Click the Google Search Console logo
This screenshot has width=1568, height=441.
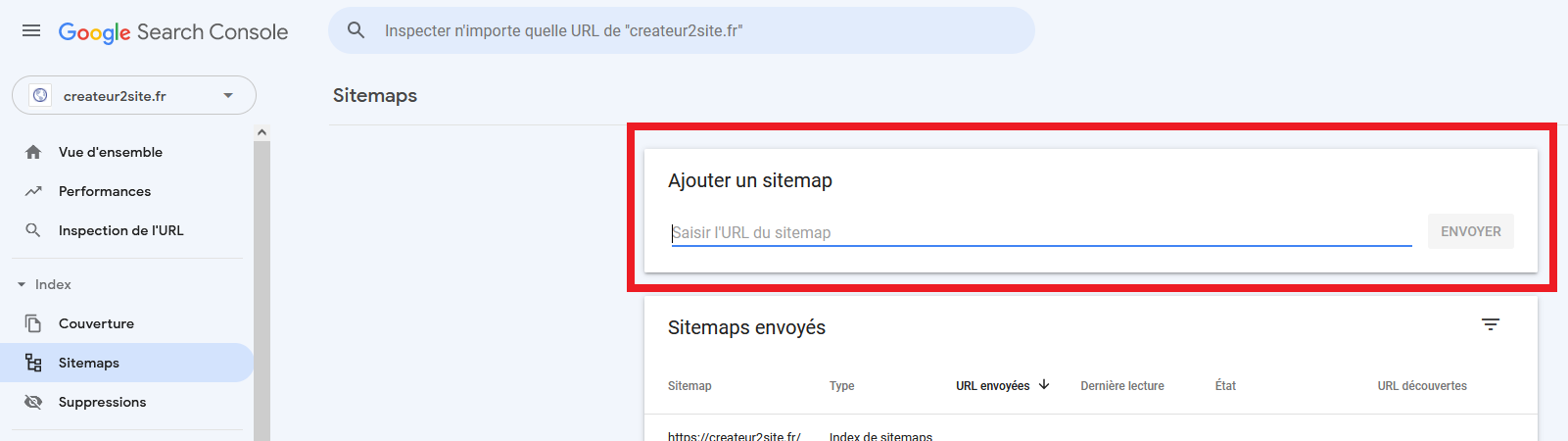pyautogui.click(x=173, y=31)
